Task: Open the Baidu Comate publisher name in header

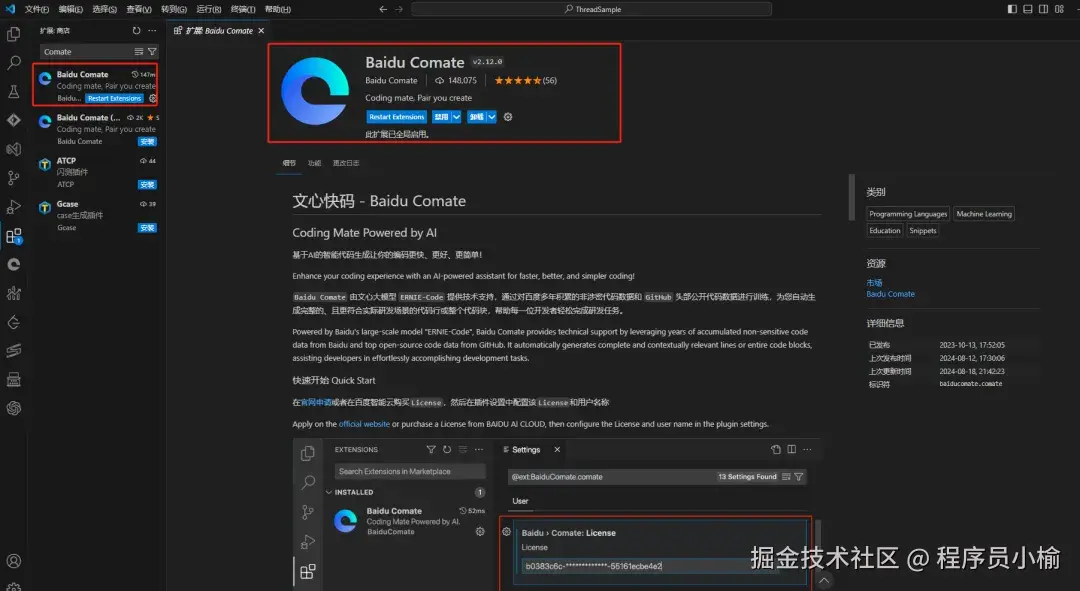Action: point(391,81)
